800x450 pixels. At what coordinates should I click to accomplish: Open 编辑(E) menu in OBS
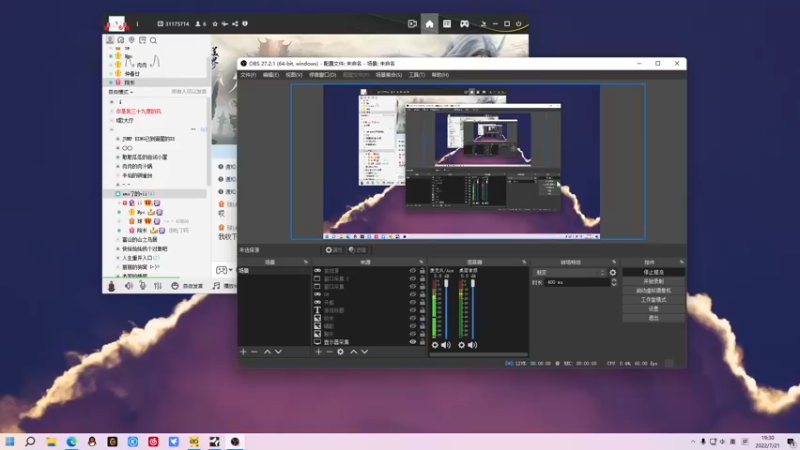click(270, 74)
